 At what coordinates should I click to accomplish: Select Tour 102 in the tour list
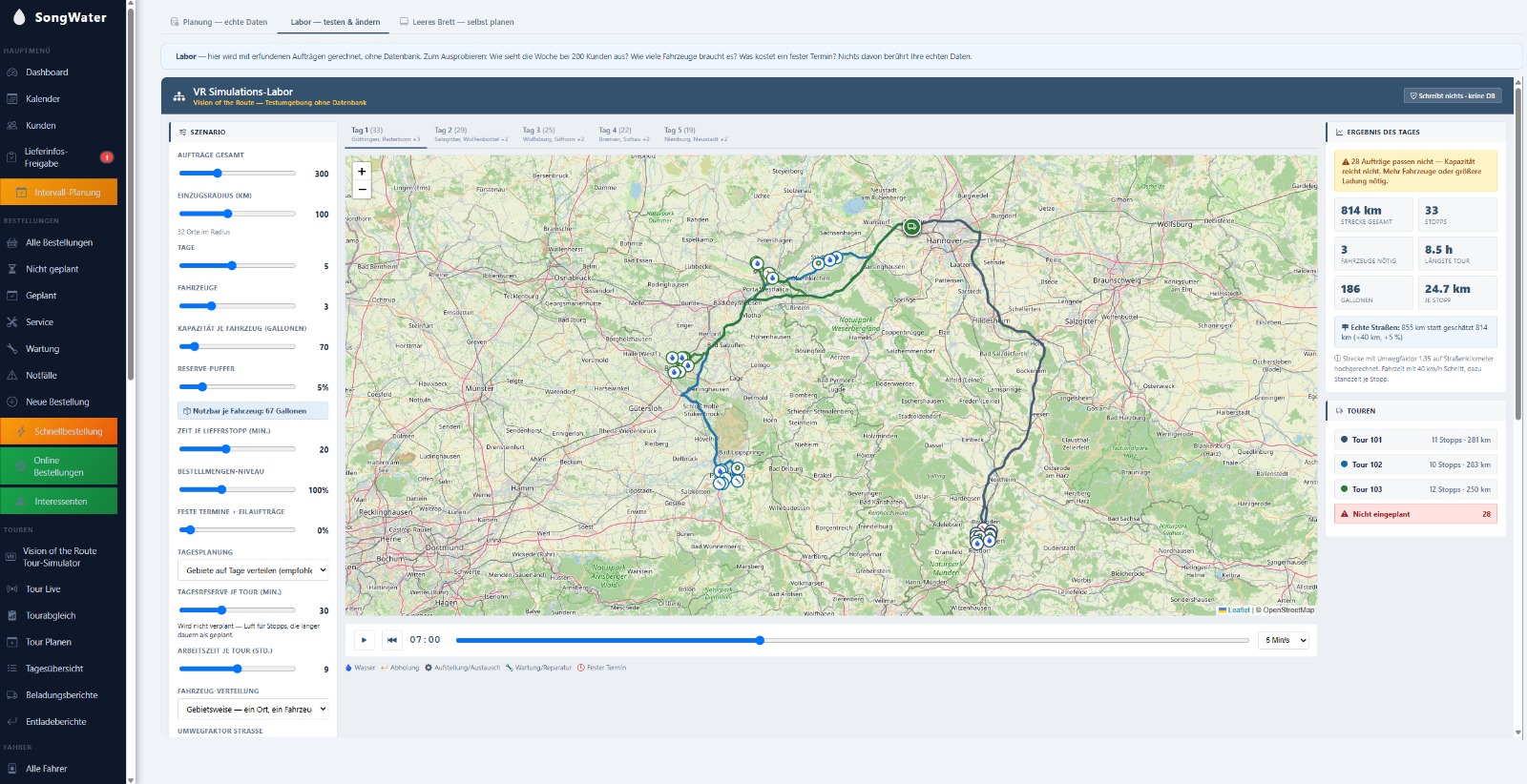(x=1415, y=464)
